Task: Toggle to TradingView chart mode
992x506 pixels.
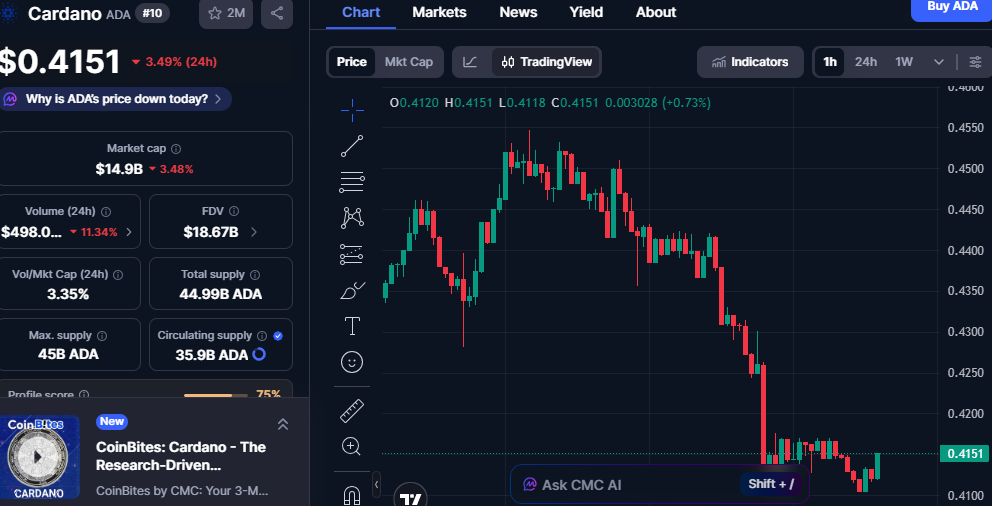Action: coord(547,62)
